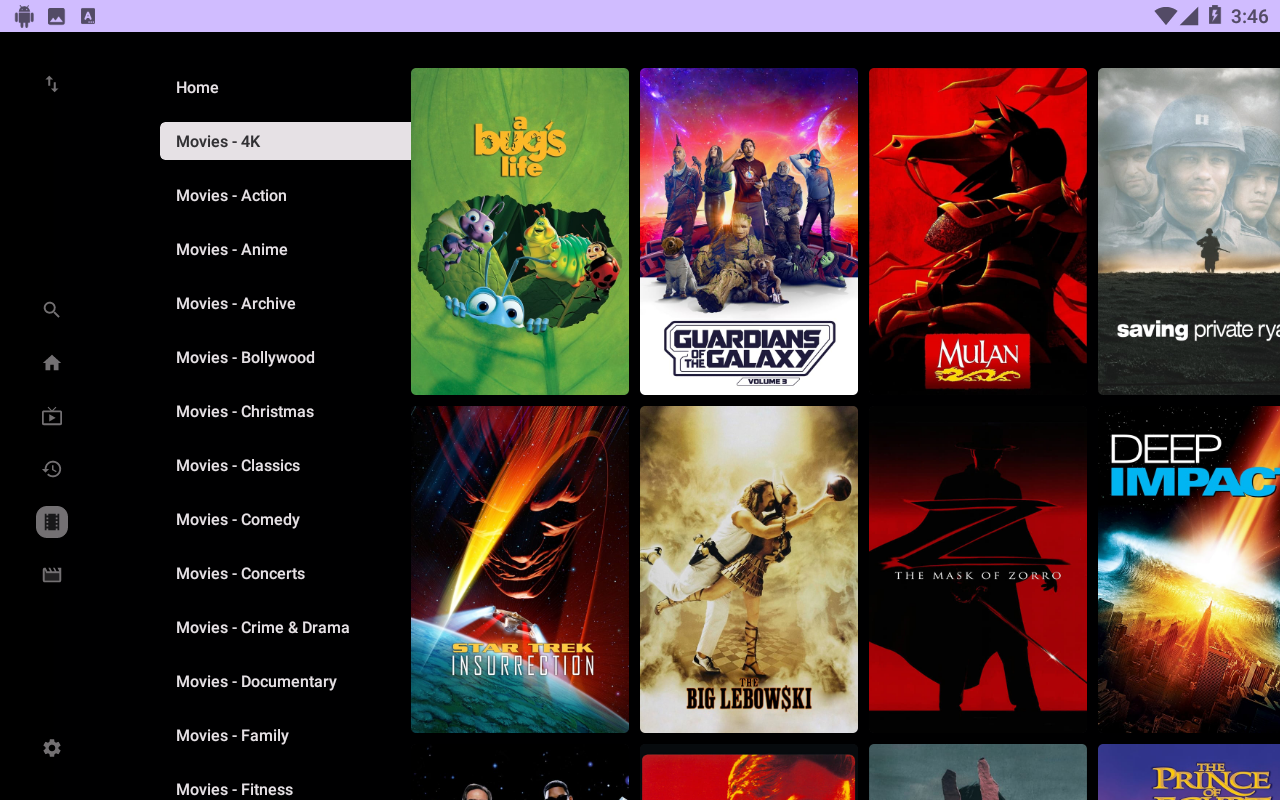
Task: Click the swap arrows icon in sidebar
Action: (52, 85)
